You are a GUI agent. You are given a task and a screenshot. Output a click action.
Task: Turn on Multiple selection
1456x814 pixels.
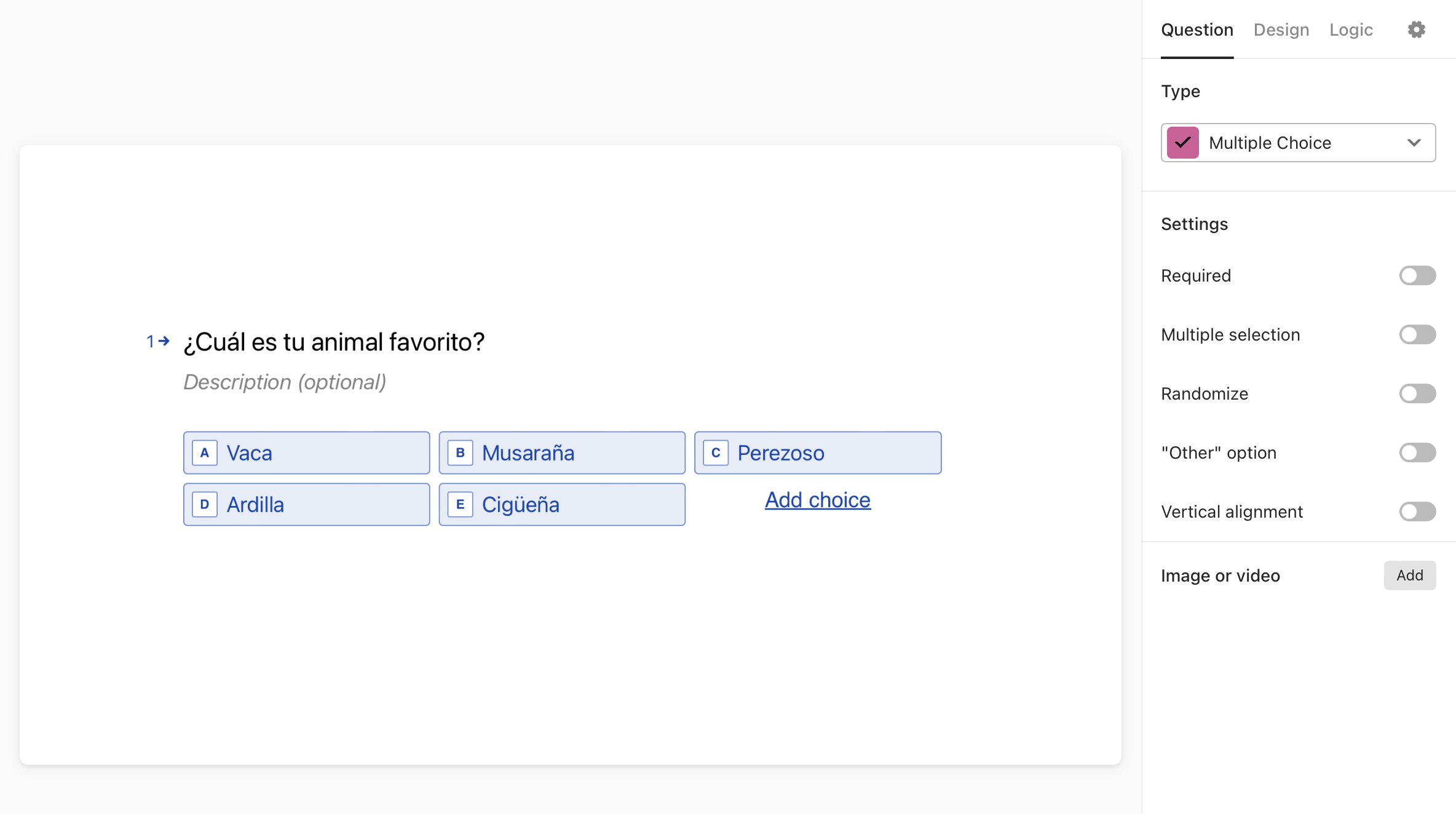point(1418,334)
